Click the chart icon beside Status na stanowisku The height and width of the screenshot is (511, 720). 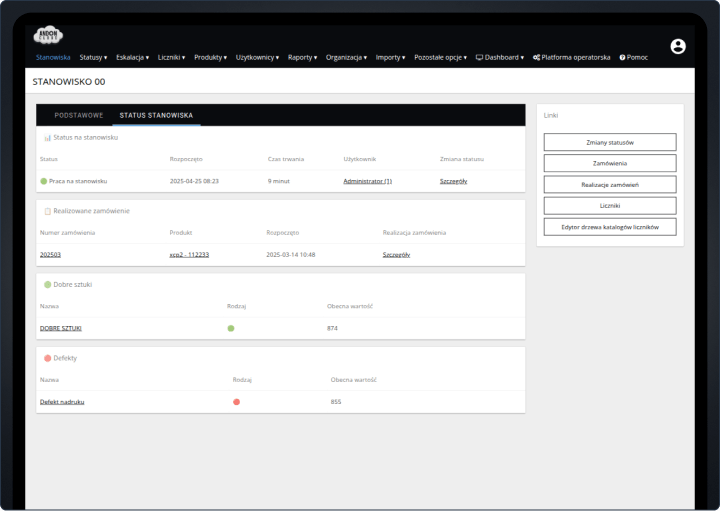point(47,137)
